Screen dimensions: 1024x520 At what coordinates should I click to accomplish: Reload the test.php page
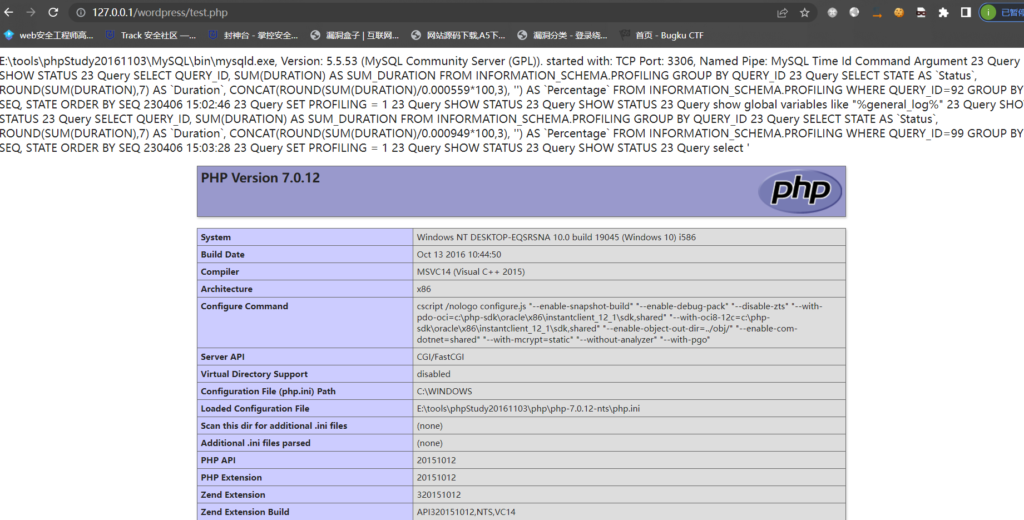(54, 12)
